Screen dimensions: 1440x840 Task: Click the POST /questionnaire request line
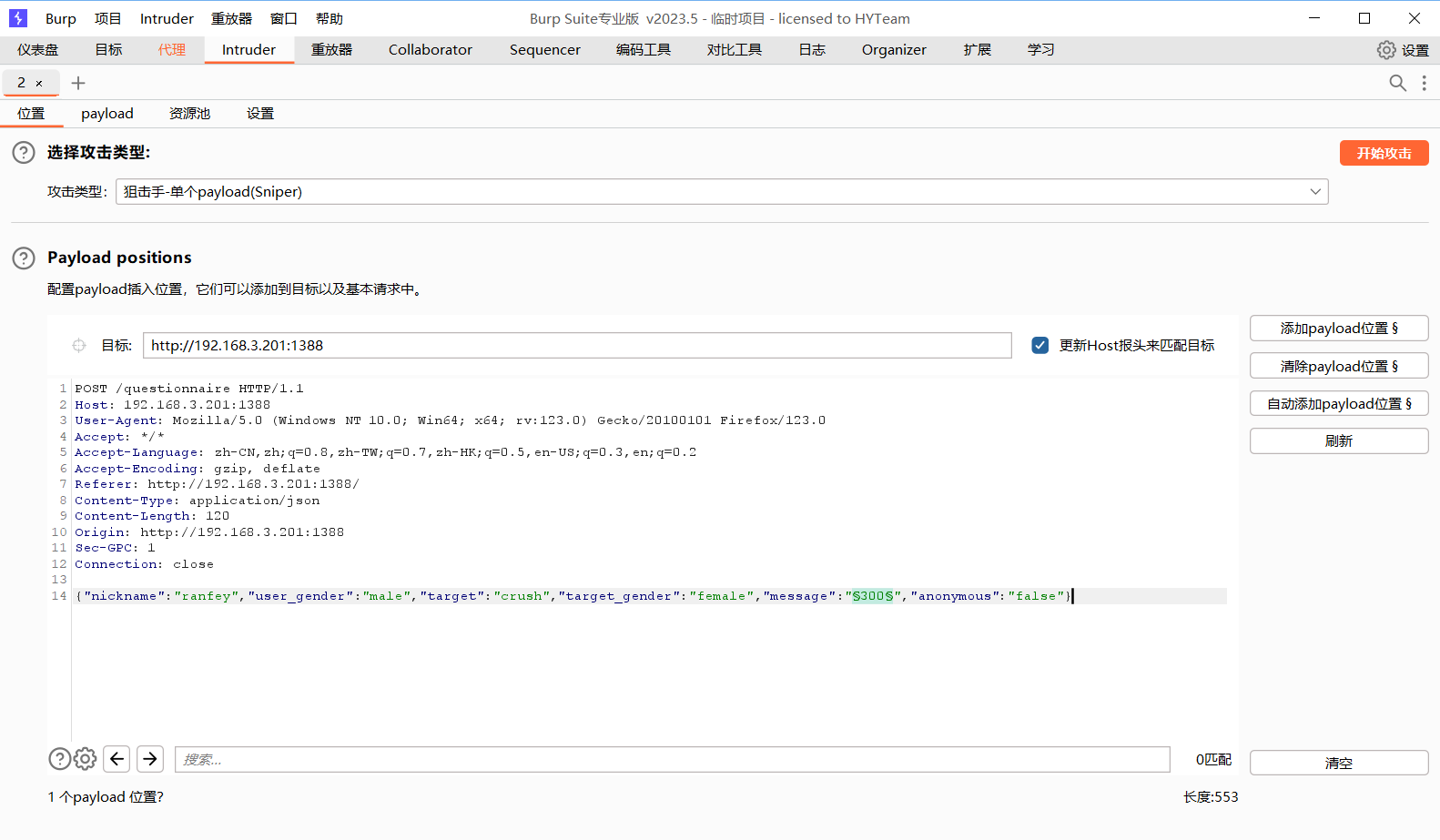click(x=189, y=389)
